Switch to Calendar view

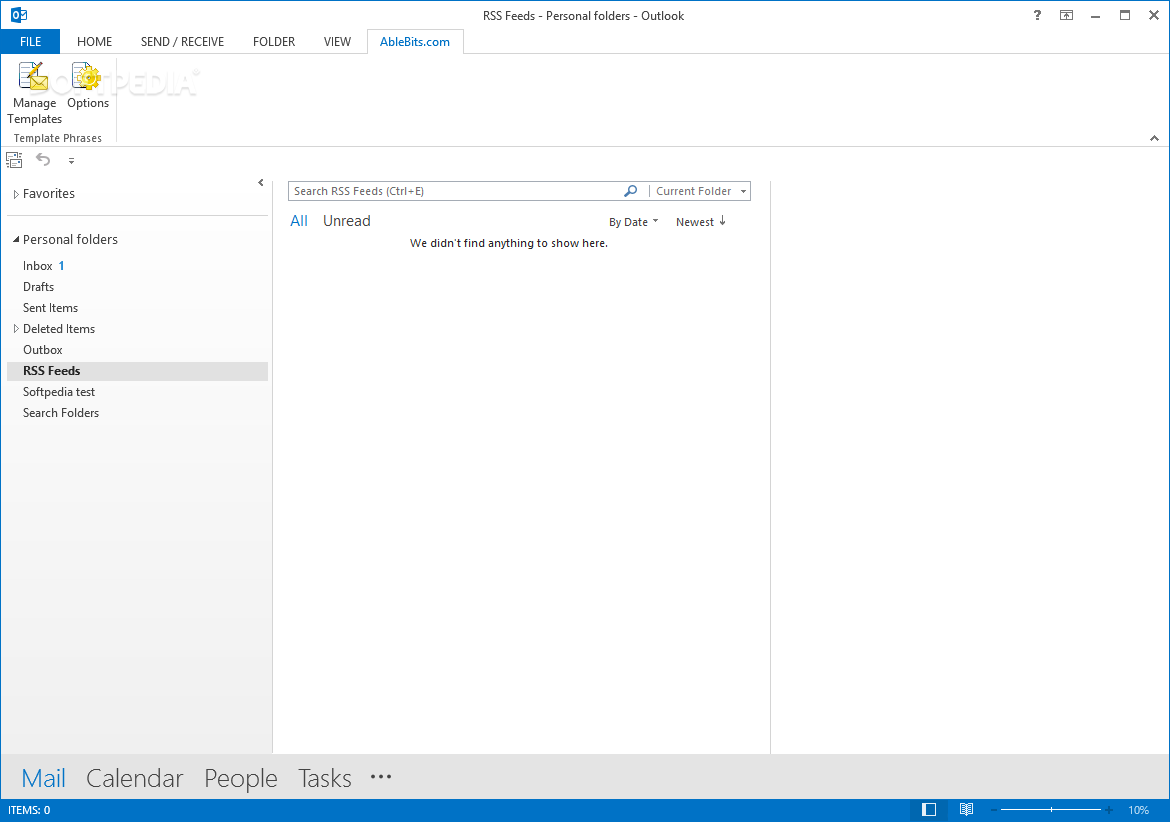(134, 778)
